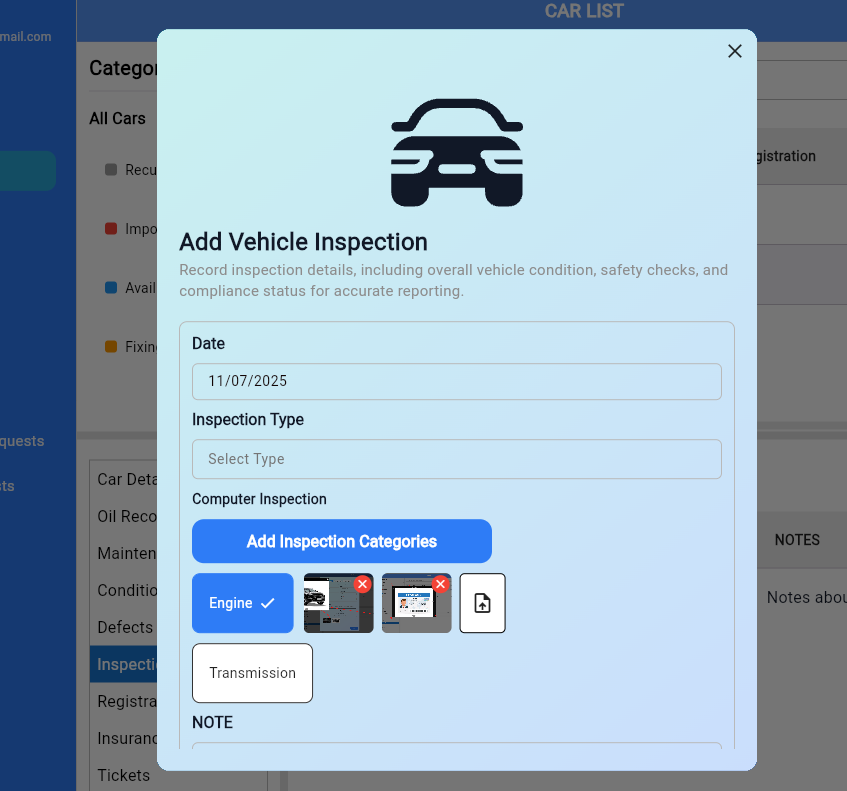Open the Tickets tab
The height and width of the screenshot is (791, 847).
click(x=123, y=775)
